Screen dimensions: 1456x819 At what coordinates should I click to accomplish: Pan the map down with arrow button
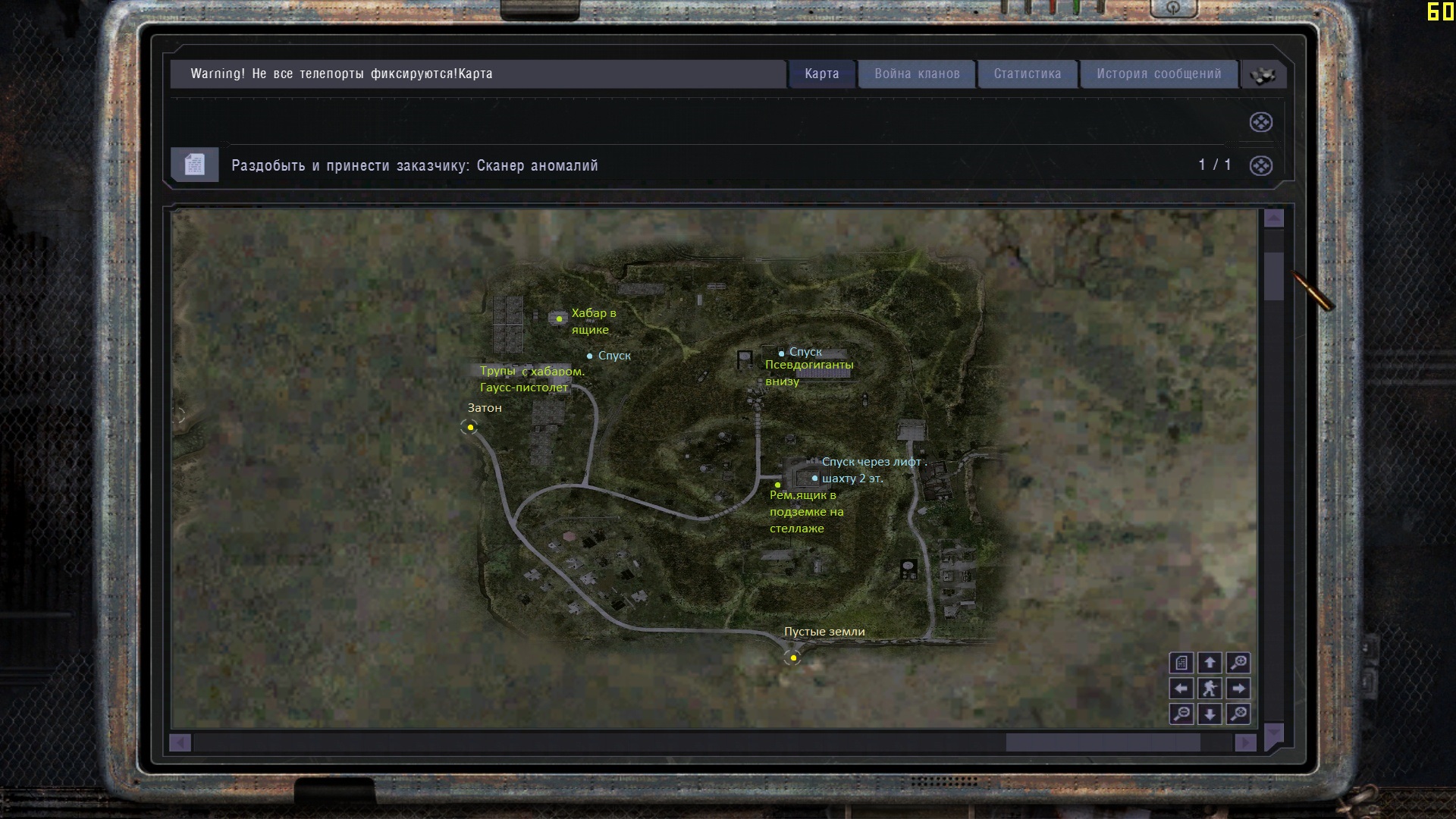point(1210,714)
